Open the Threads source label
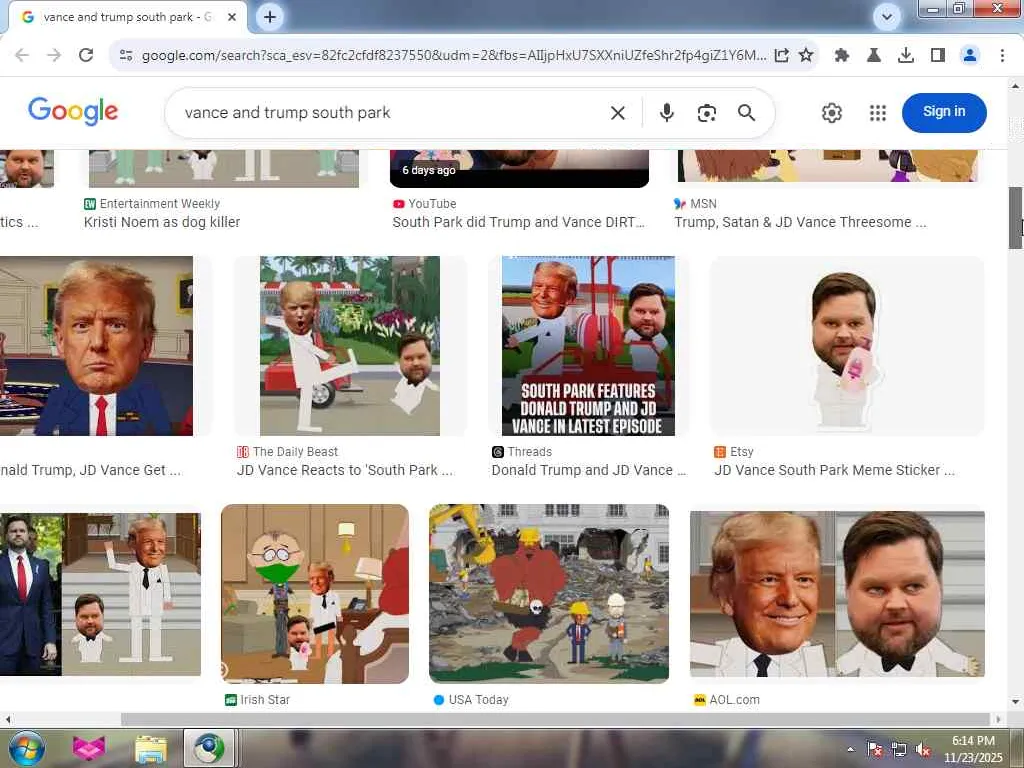1024x768 pixels. point(522,452)
